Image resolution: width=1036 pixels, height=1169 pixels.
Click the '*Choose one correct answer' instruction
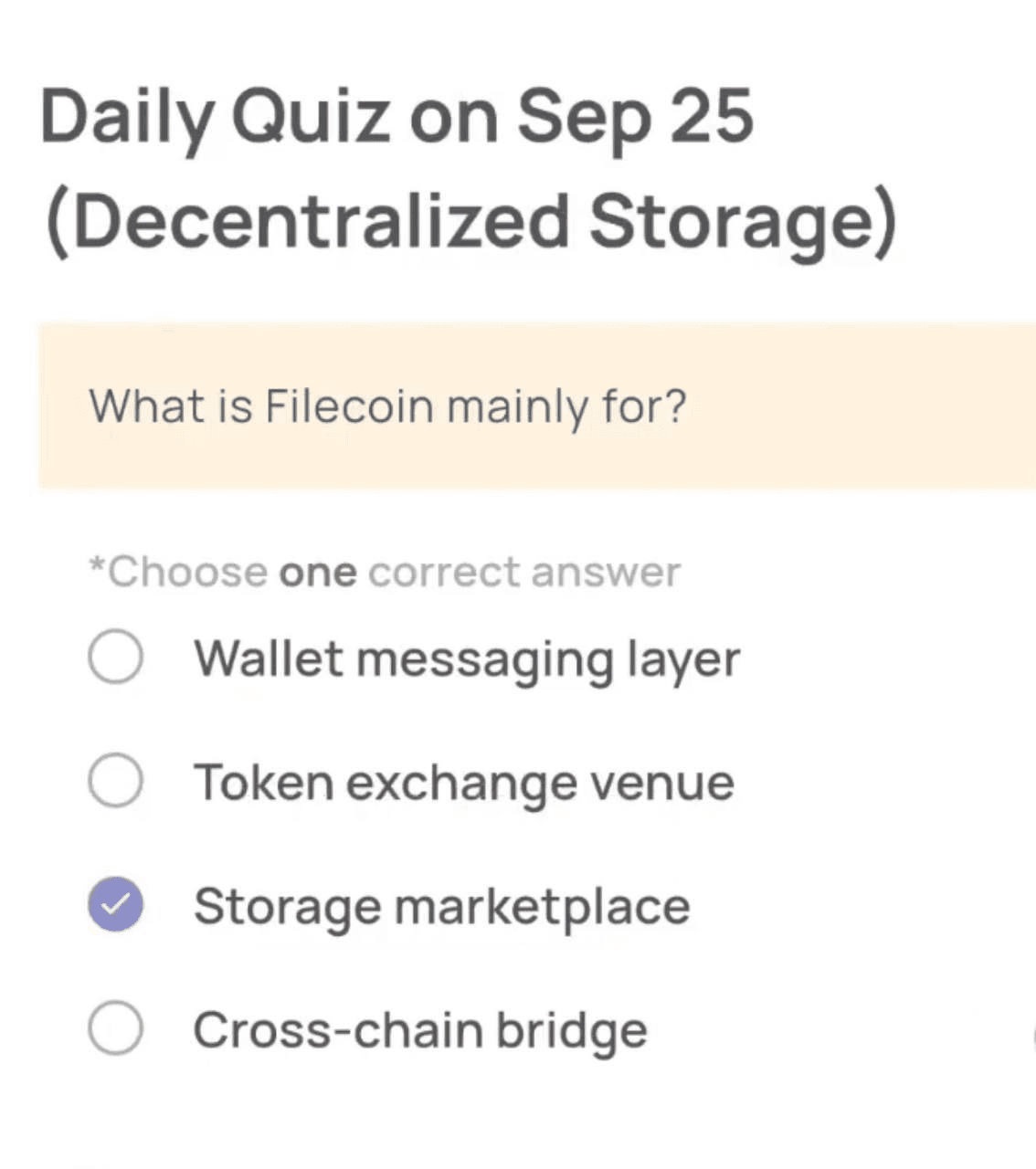(385, 573)
